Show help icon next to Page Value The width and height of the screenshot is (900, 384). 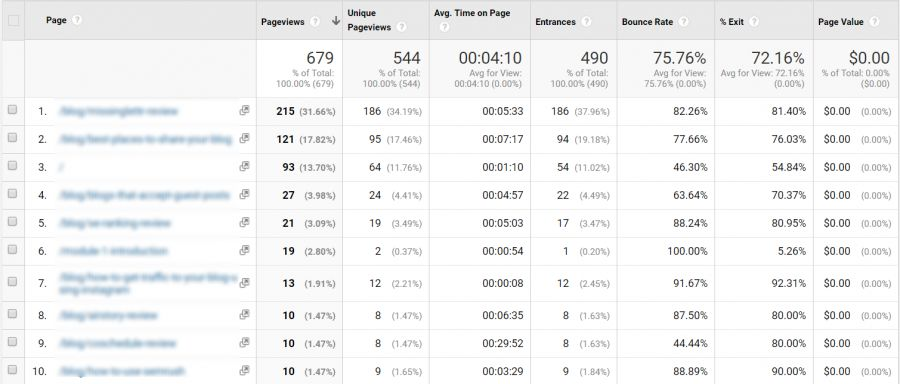click(874, 22)
